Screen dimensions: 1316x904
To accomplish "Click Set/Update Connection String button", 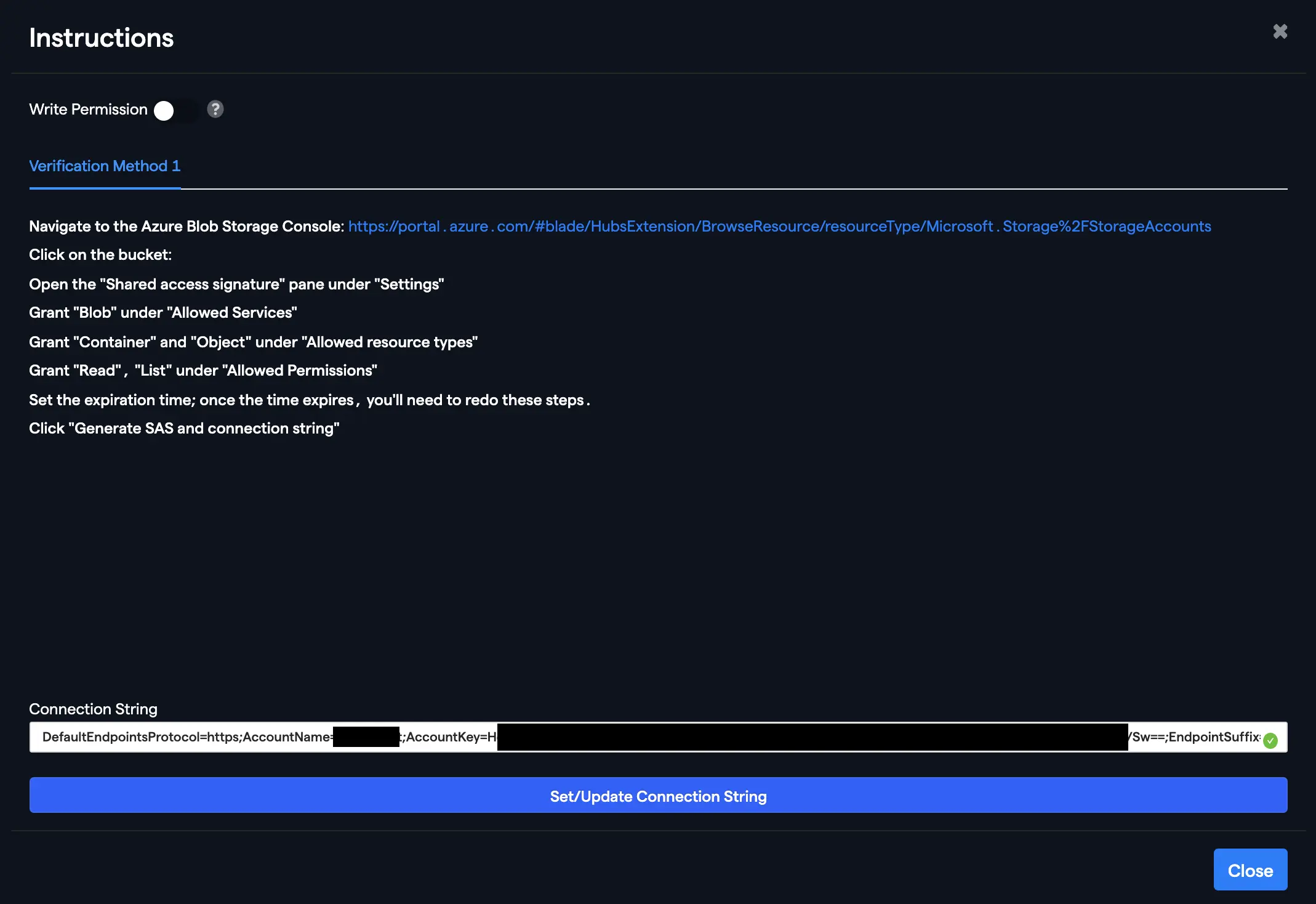I will 658,795.
